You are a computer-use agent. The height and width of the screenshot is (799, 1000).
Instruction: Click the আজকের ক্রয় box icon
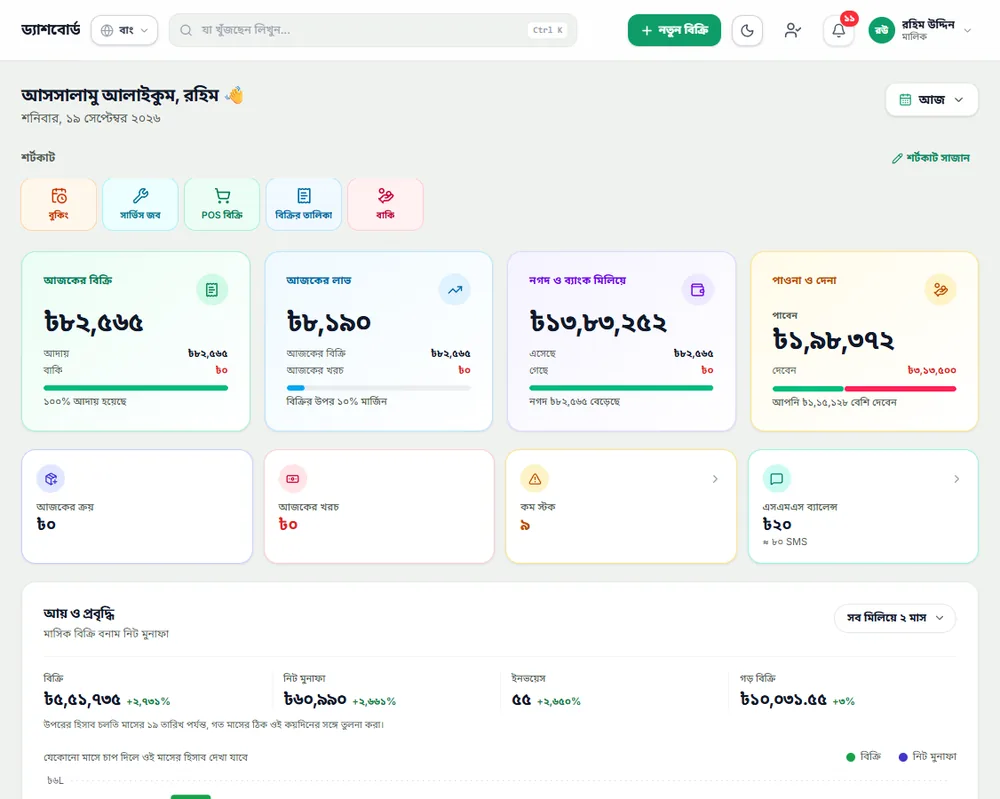point(50,479)
